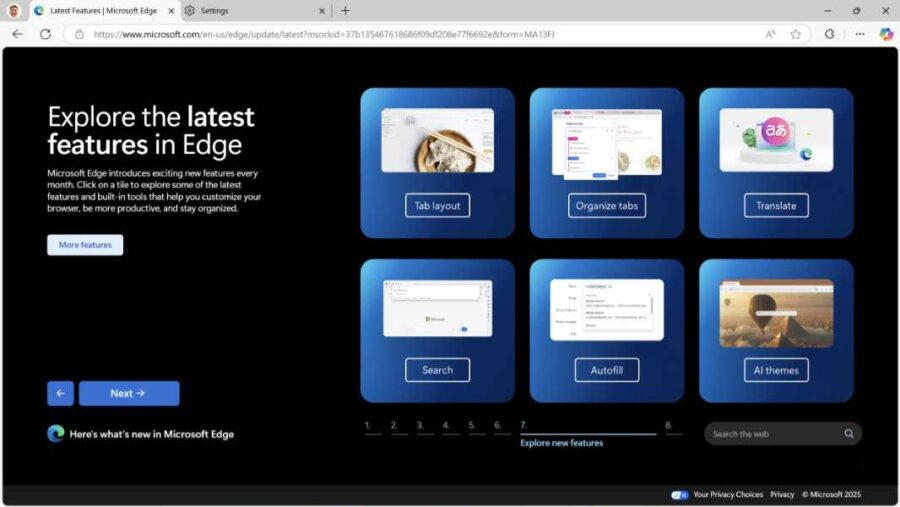Jump to step 3 in progress bar

point(425,427)
